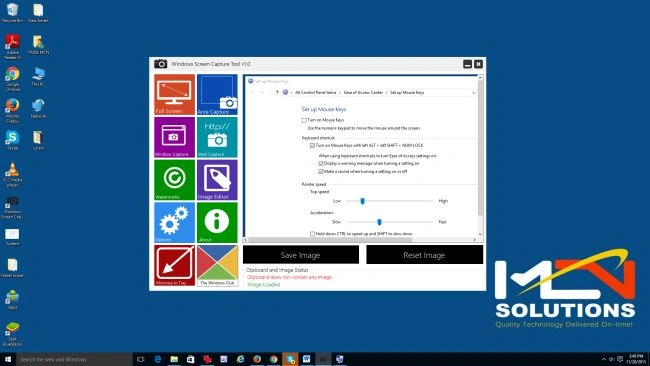650x366 pixels.
Task: Show the About info tile
Action: [x=217, y=223]
